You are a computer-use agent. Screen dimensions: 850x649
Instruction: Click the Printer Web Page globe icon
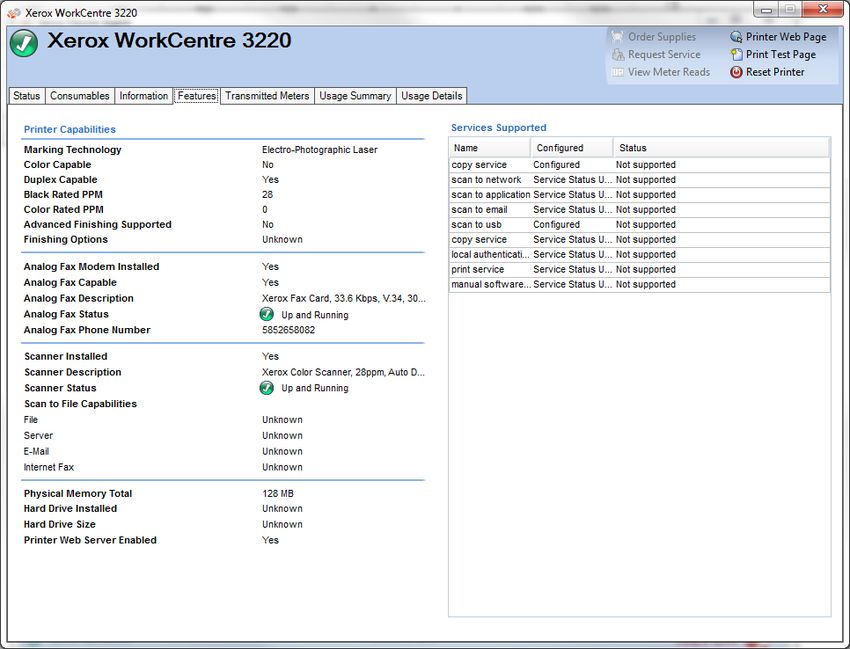[x=736, y=36]
